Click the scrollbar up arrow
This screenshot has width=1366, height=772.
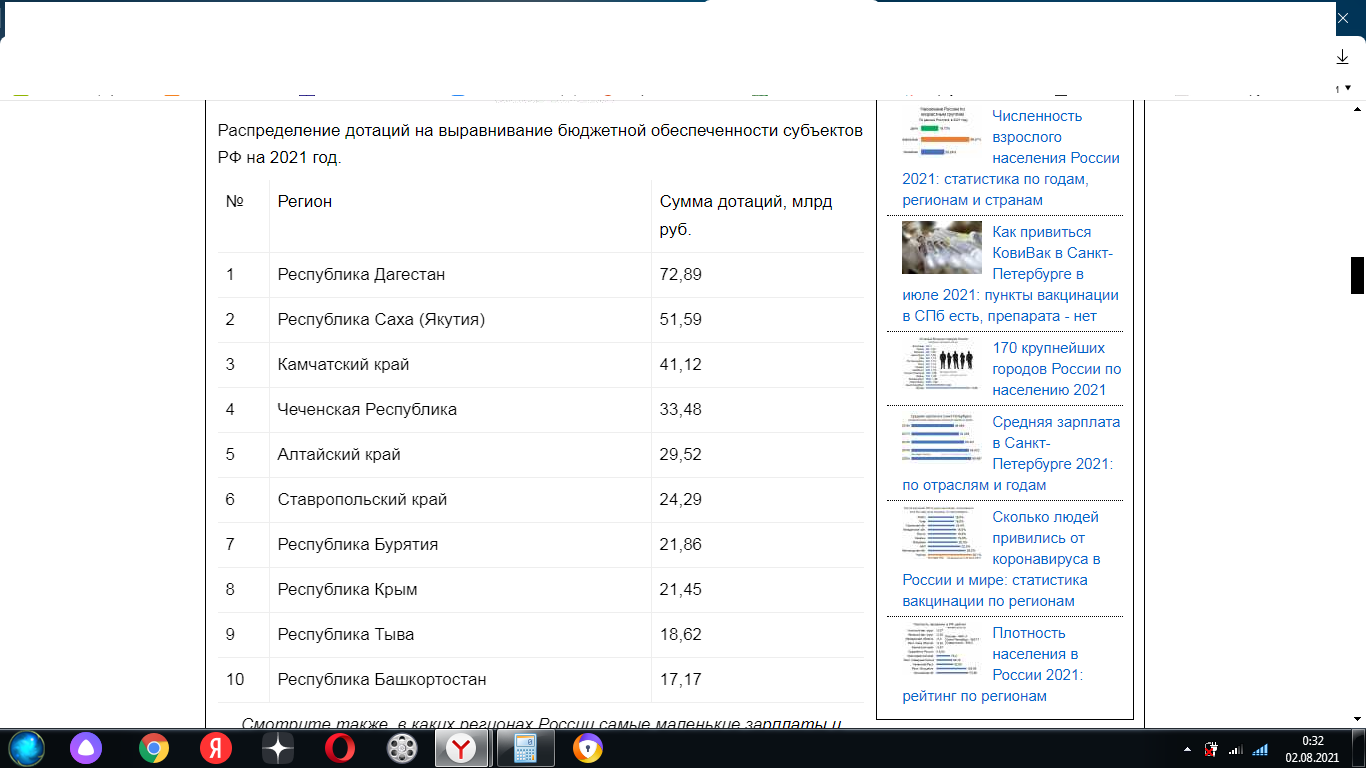point(1357,108)
